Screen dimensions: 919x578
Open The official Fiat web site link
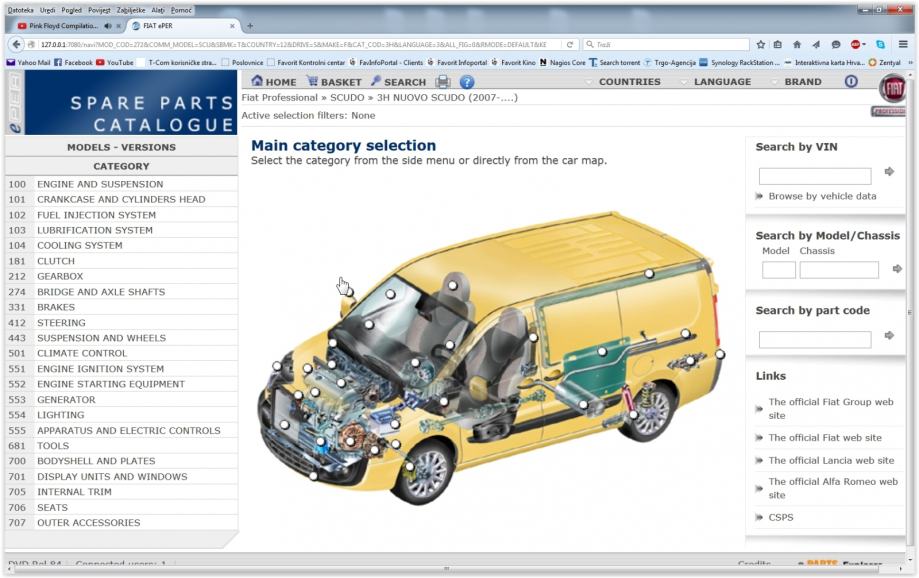(825, 438)
